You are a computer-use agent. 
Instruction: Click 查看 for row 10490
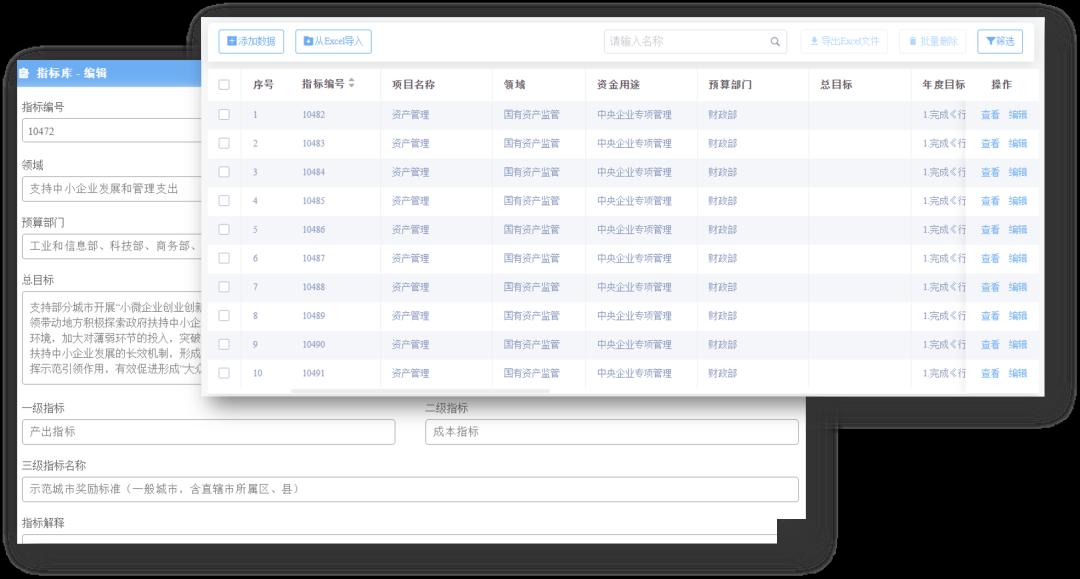click(x=990, y=345)
